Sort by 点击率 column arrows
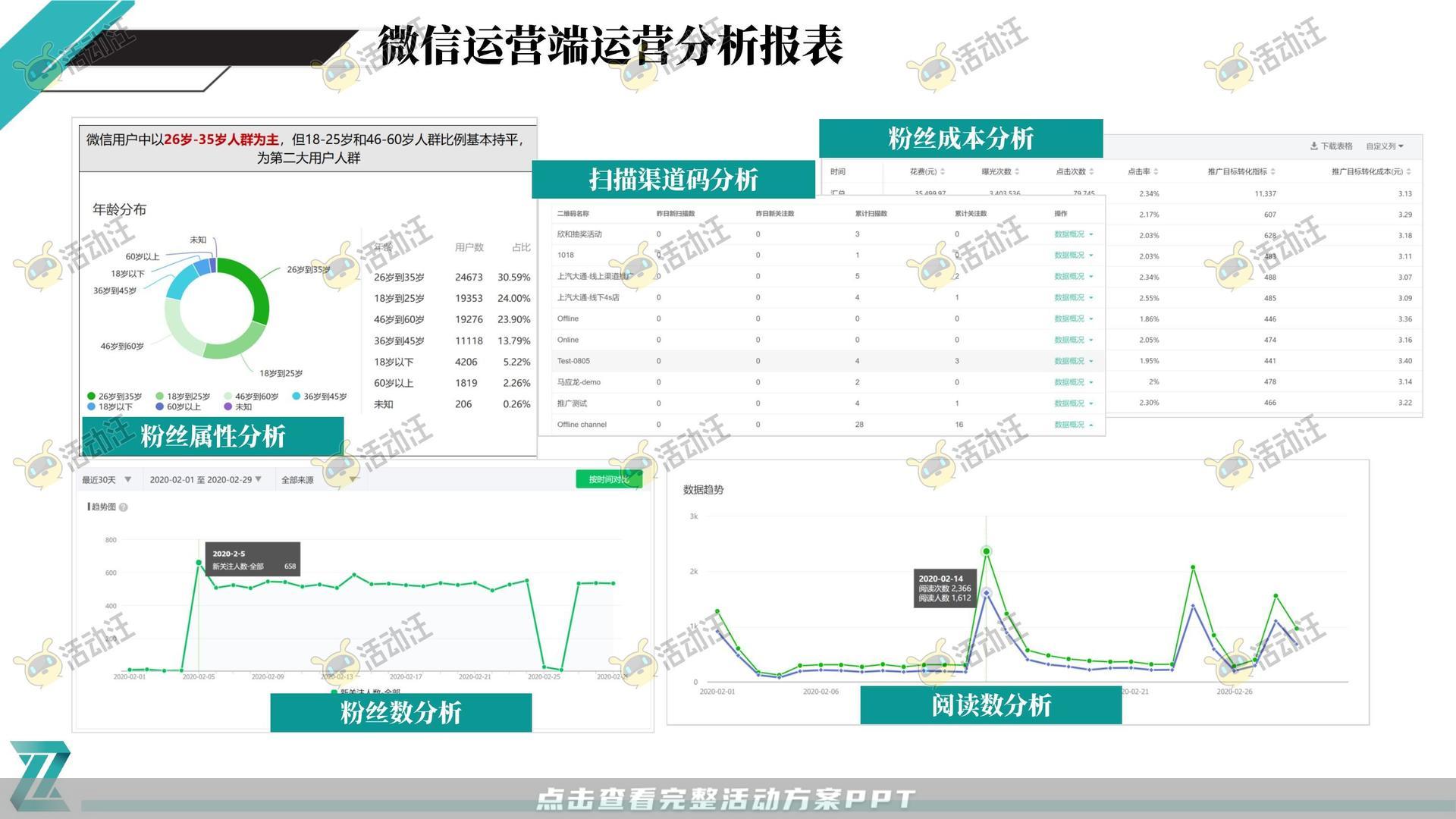Viewport: 1456px width, 819px height. point(1156,172)
